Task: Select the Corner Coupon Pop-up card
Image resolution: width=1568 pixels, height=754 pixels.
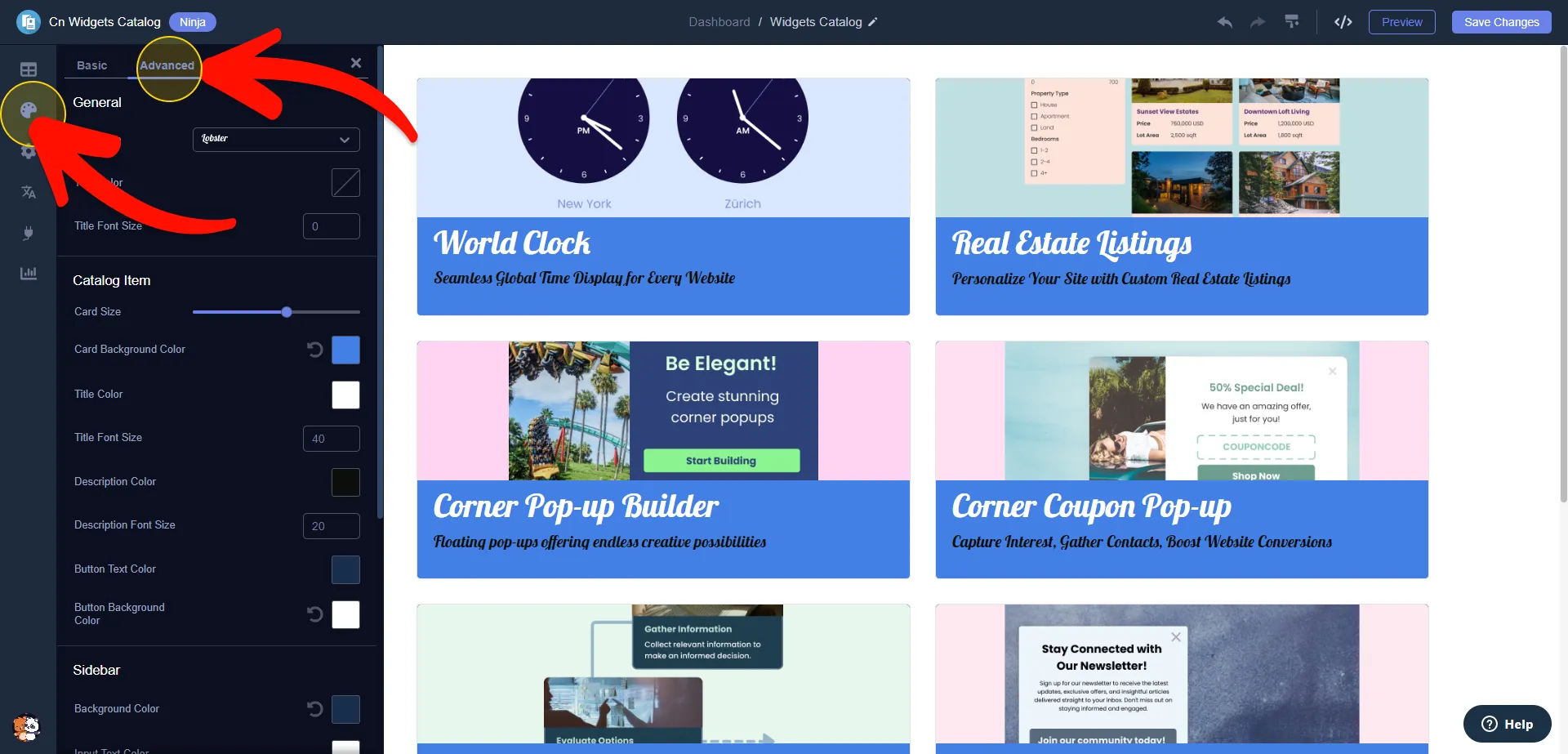Action: (x=1182, y=460)
